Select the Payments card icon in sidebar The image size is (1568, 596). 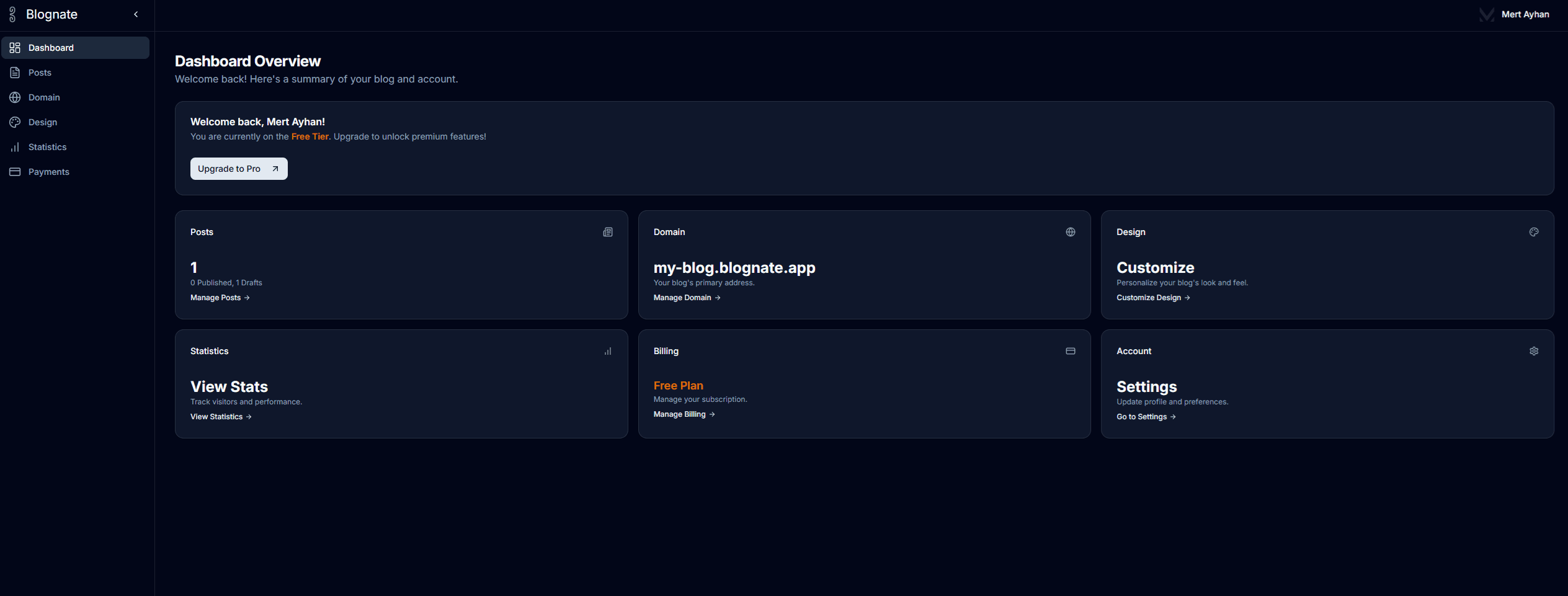(x=15, y=172)
